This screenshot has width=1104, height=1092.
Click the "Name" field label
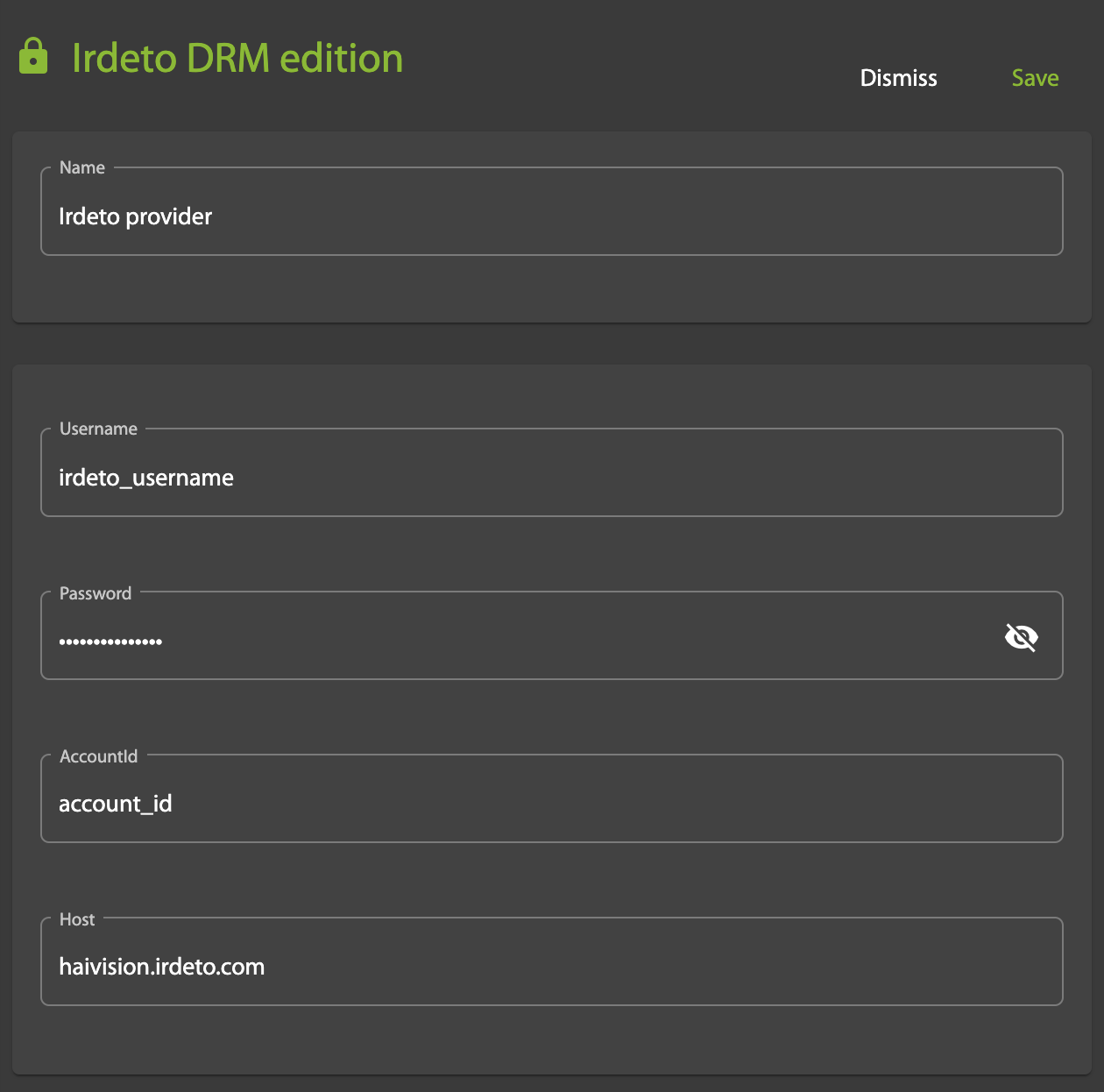click(x=82, y=167)
